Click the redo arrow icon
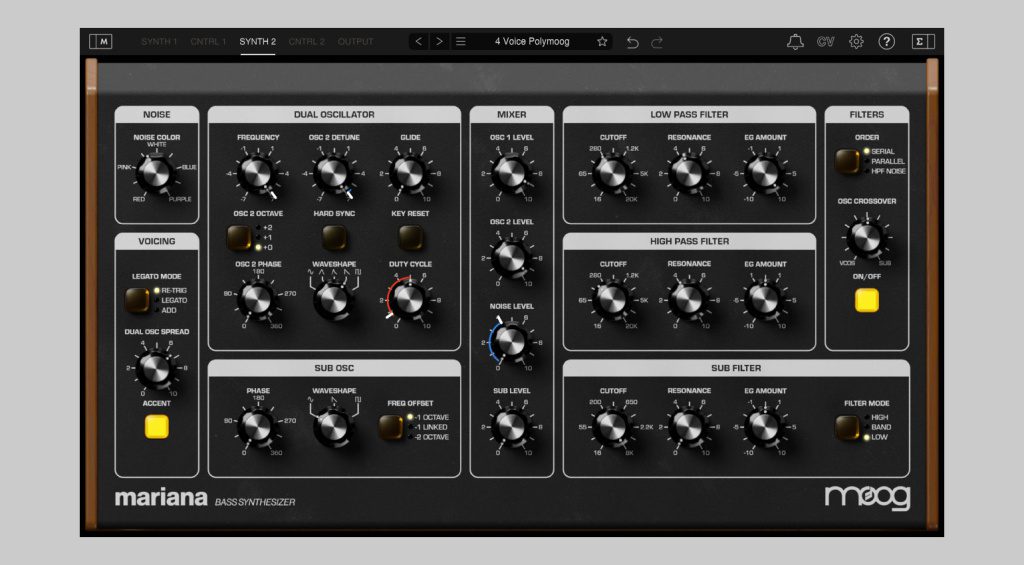This screenshot has height=565, width=1024. pos(657,42)
